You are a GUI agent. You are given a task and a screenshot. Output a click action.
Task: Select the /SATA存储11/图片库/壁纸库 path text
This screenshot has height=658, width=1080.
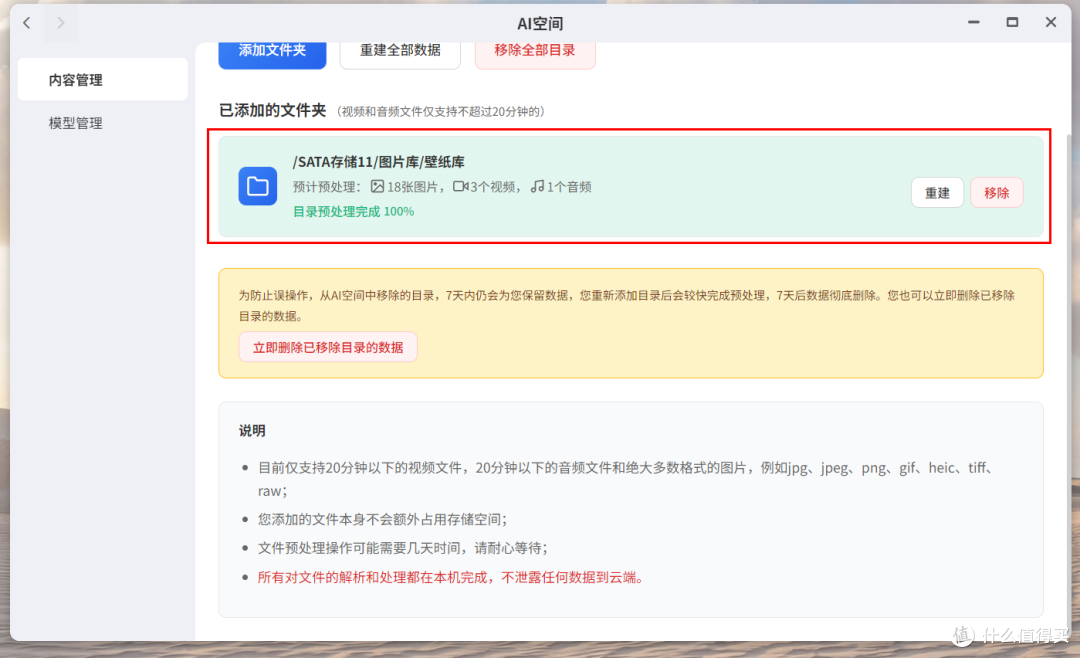[378, 162]
